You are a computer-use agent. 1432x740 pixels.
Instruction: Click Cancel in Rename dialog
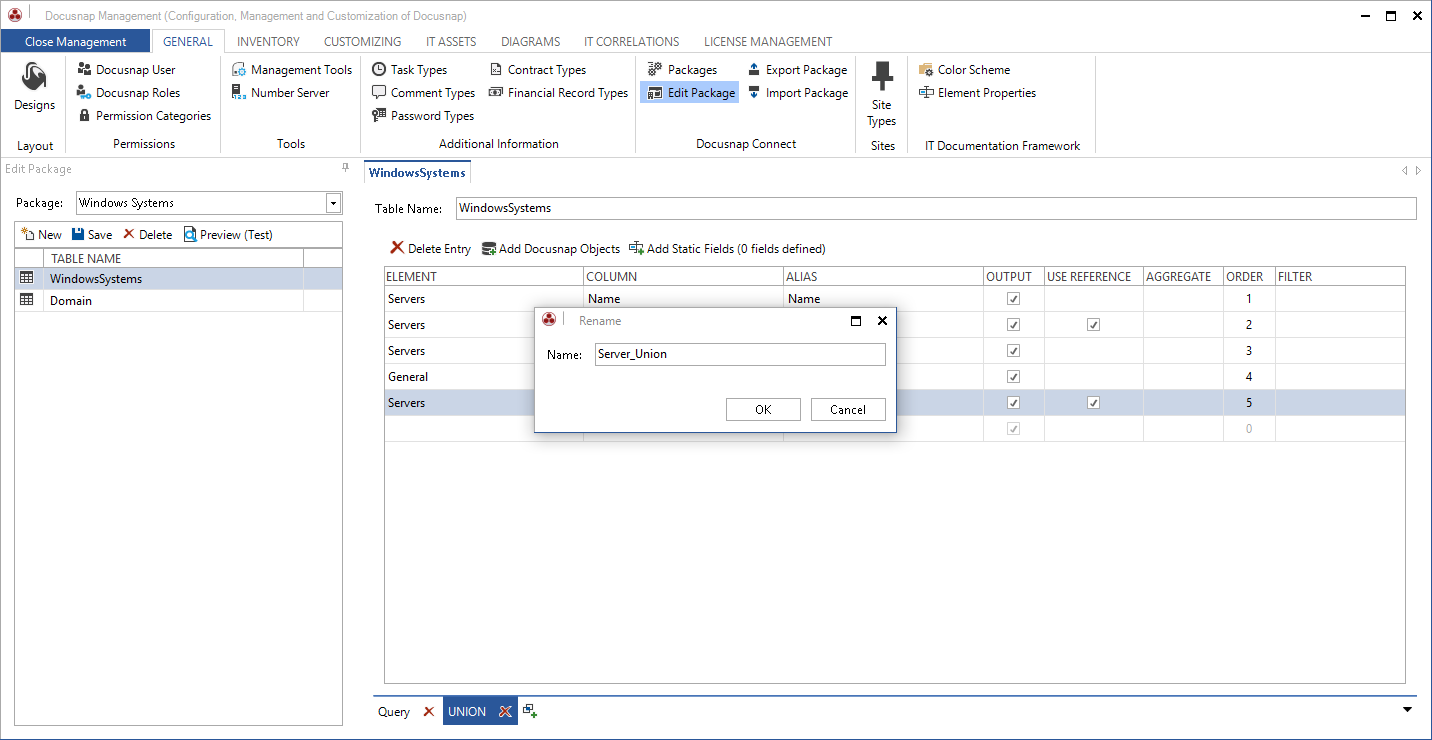point(848,409)
